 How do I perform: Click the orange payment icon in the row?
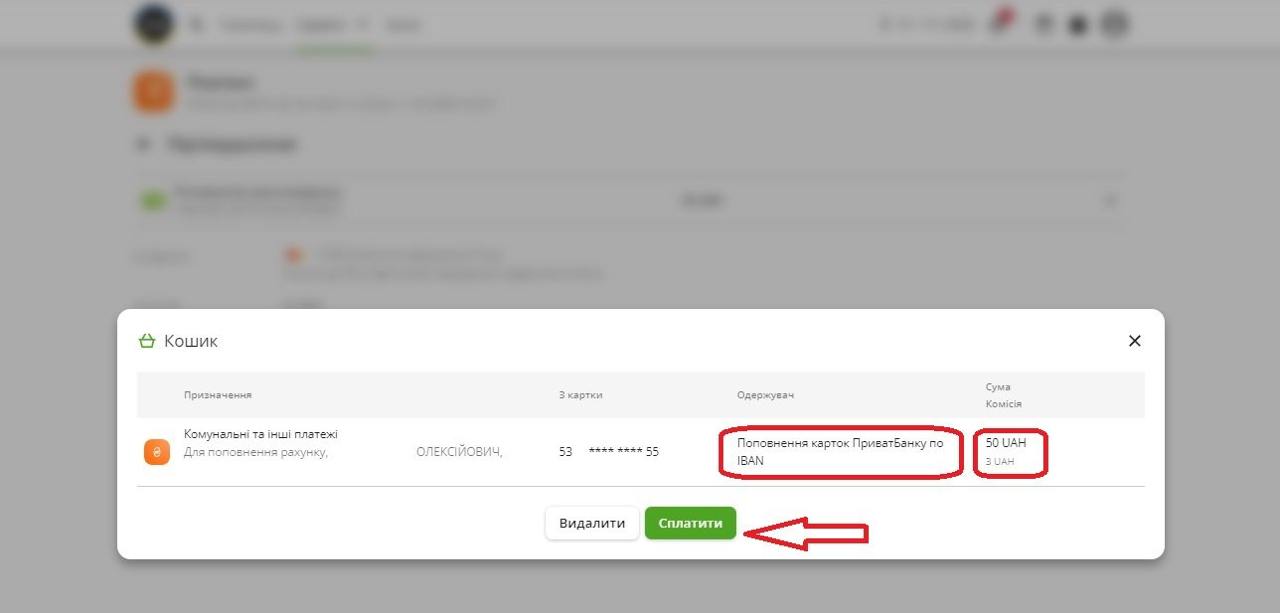pyautogui.click(x=157, y=452)
